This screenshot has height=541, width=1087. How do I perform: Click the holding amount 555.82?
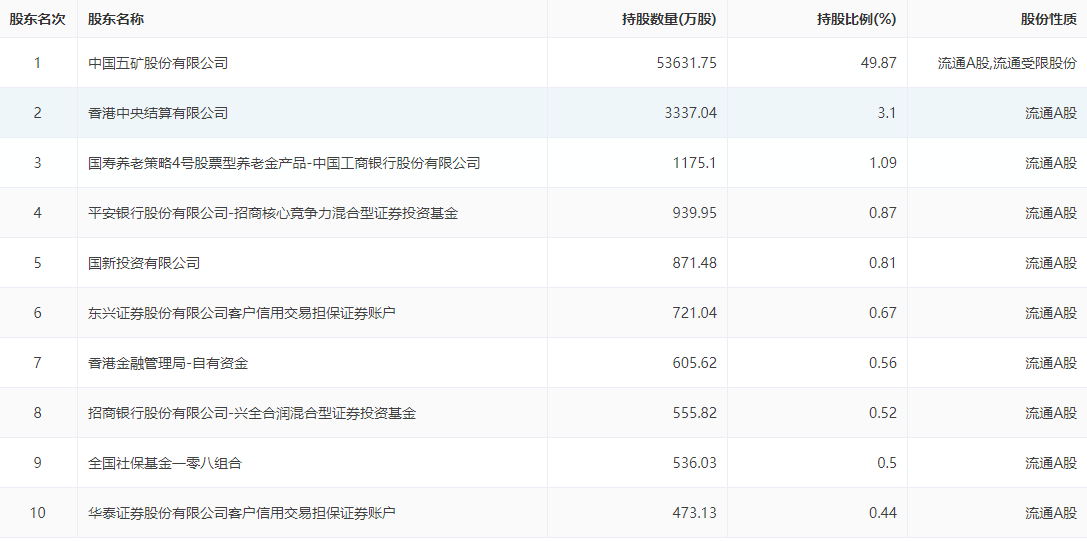point(695,413)
